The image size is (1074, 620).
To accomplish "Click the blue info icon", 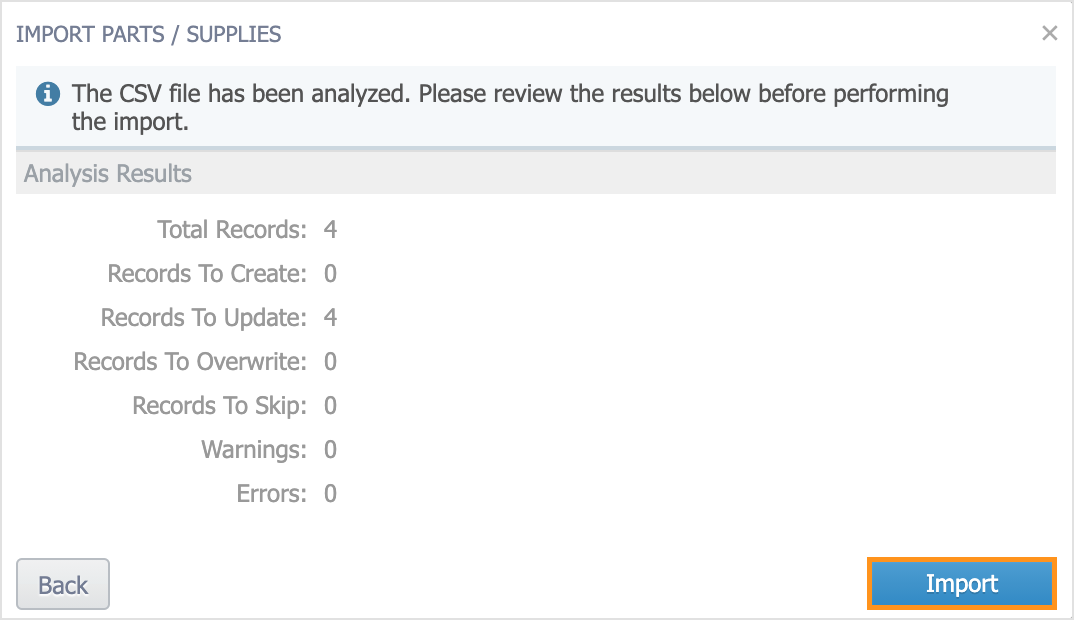I will coord(47,93).
